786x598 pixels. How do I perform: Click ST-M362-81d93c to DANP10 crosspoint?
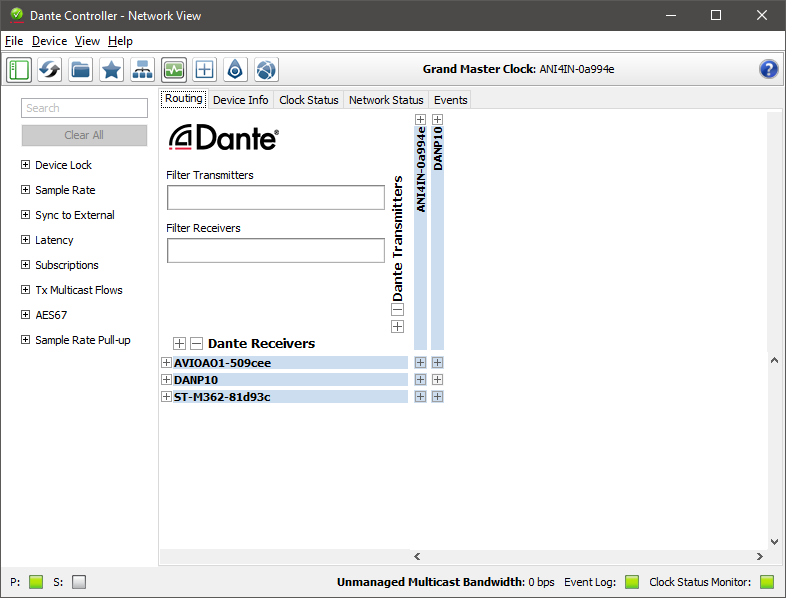pyautogui.click(x=437, y=396)
